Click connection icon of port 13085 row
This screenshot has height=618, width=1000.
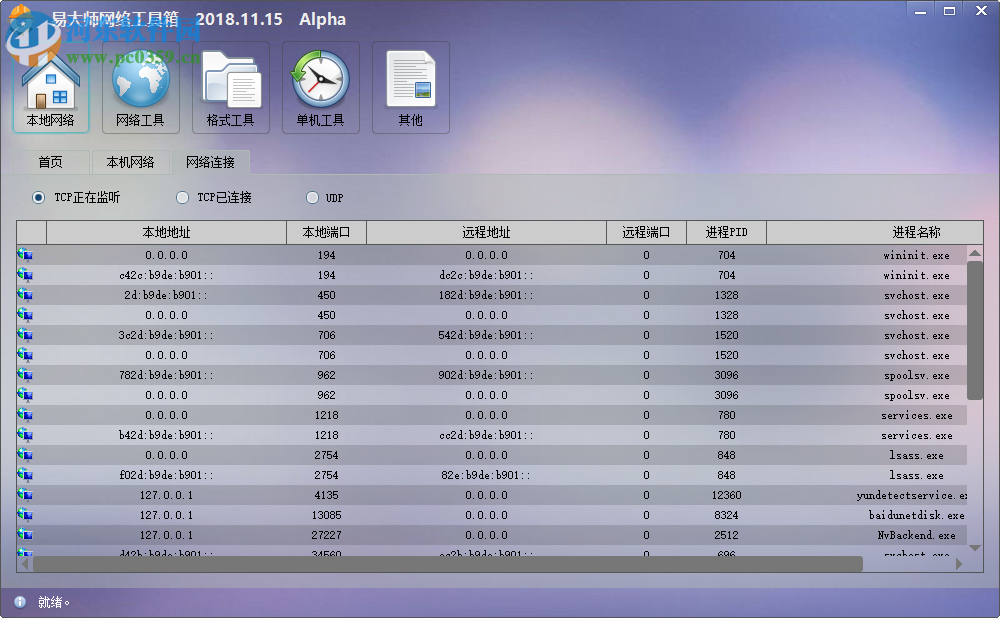(x=25, y=515)
